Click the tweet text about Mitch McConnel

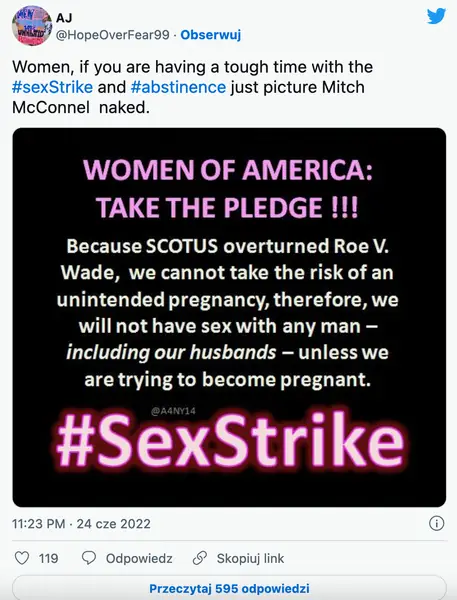193,87
